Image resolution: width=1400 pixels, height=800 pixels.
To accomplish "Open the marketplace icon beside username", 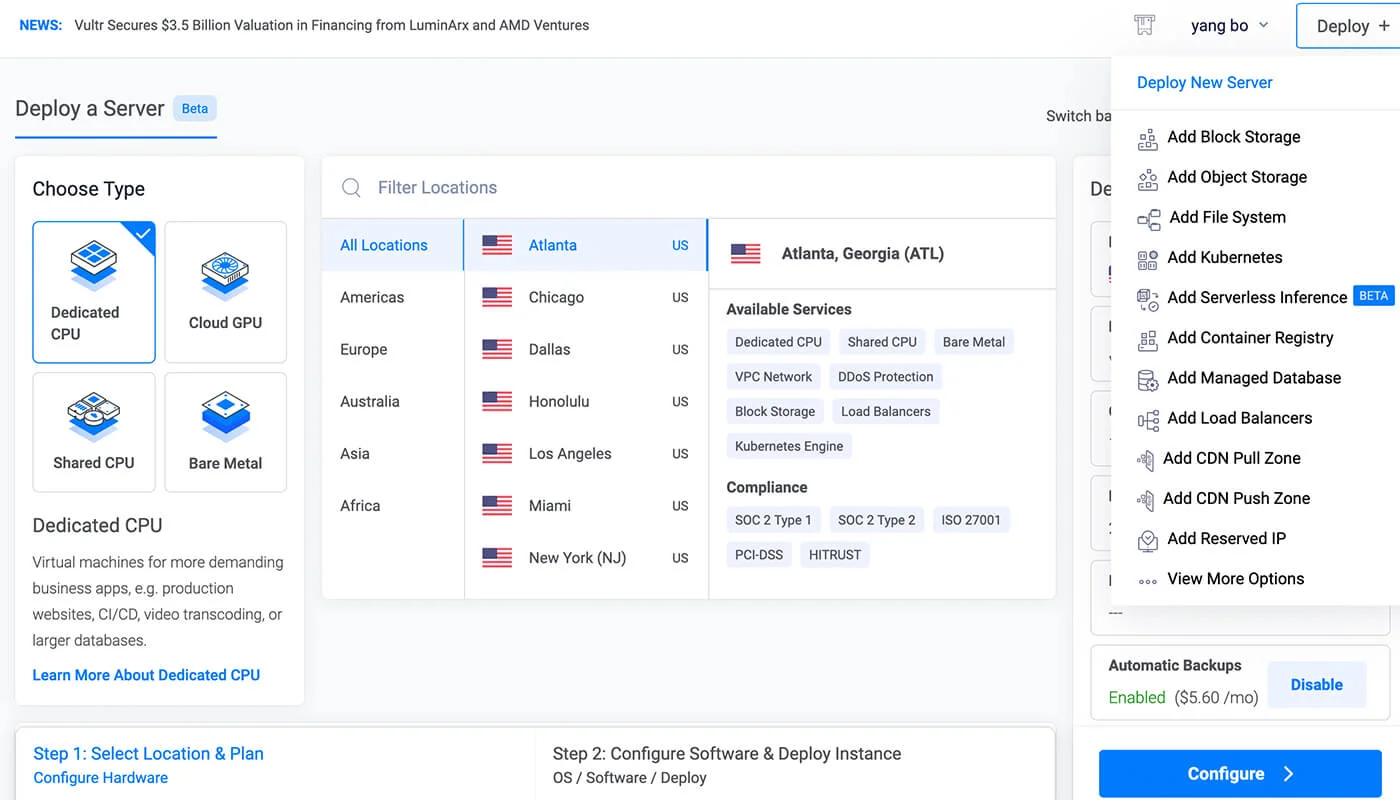I will [1145, 26].
